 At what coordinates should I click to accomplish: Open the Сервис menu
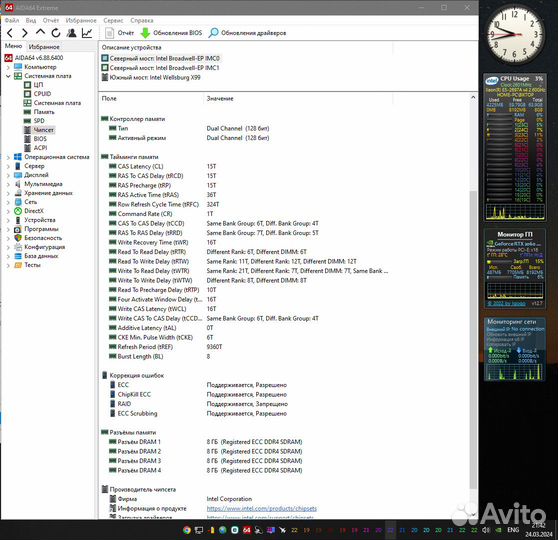pyautogui.click(x=113, y=20)
